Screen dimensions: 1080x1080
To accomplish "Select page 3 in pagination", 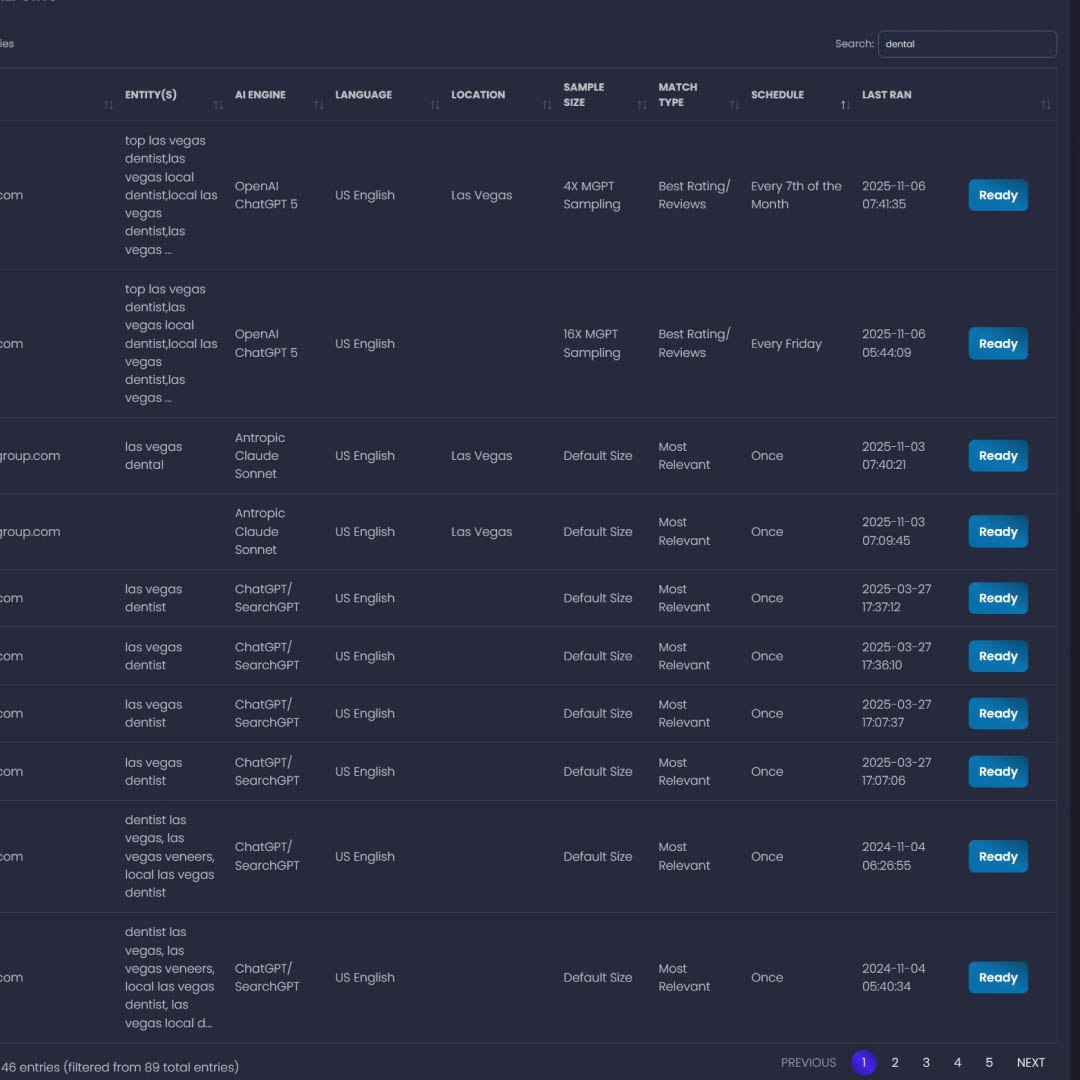I will [x=926, y=1063].
